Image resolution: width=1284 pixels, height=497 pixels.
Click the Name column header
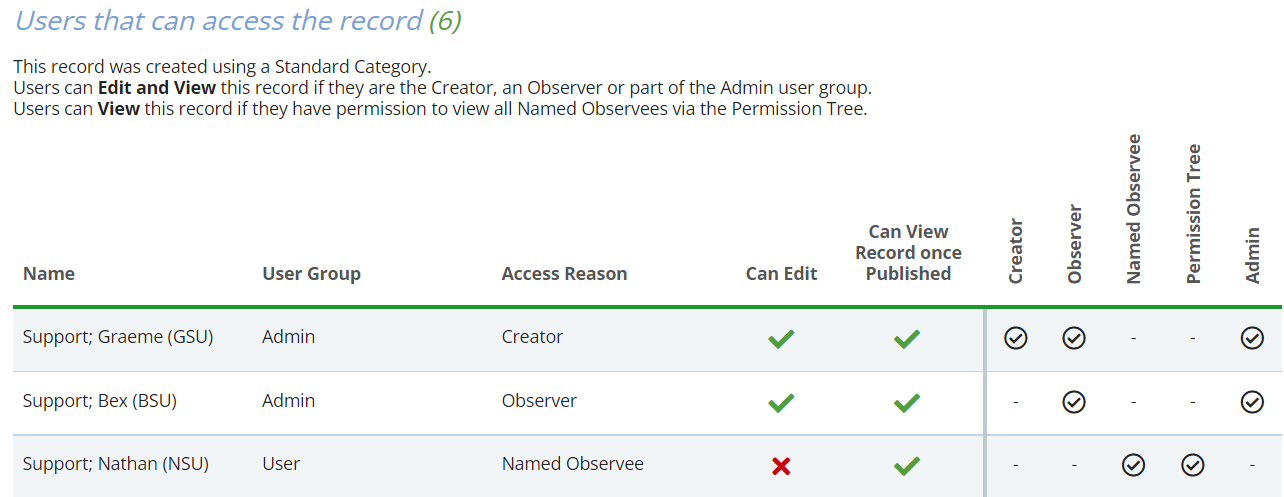coord(49,274)
